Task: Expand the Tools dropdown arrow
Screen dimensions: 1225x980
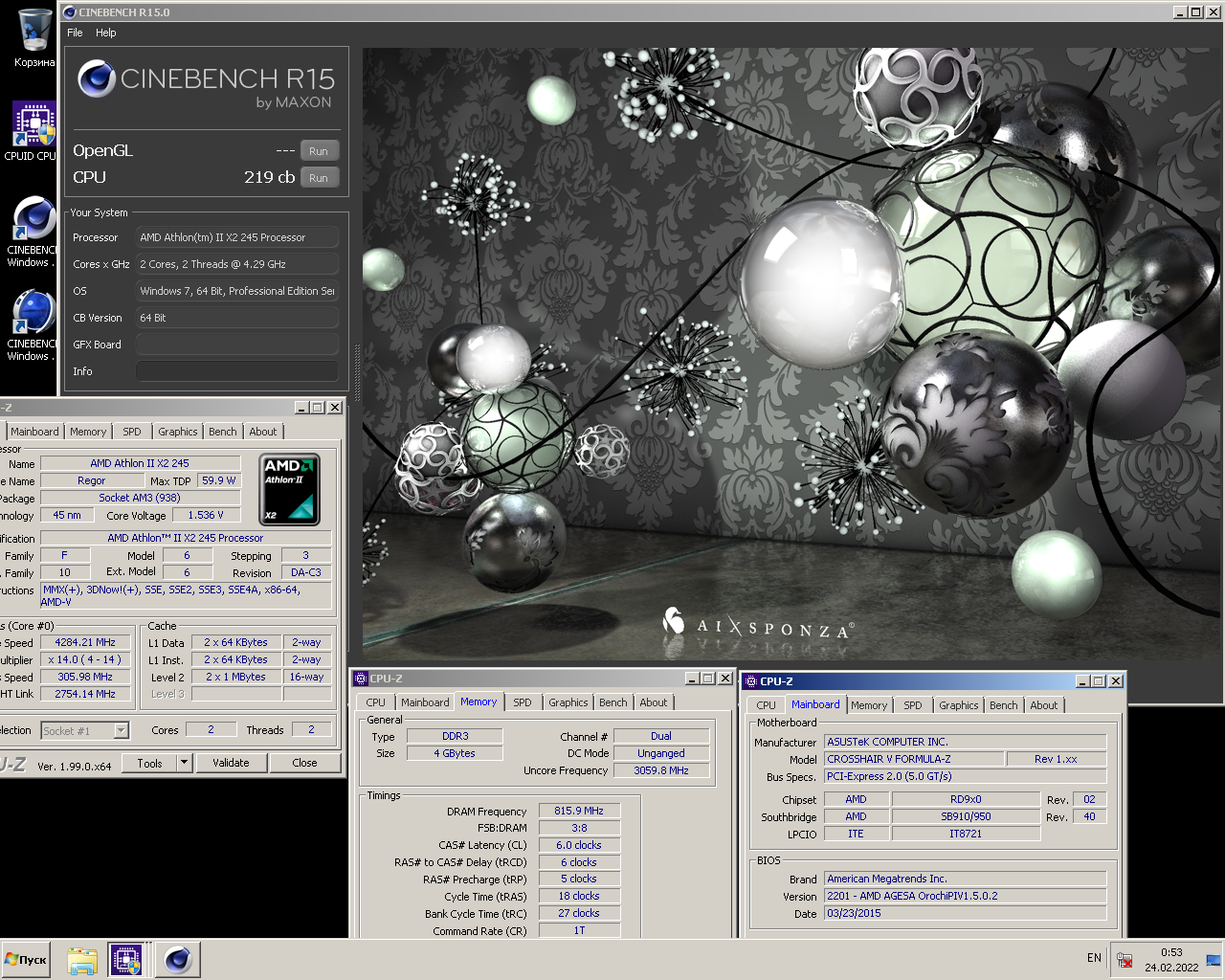Action: pos(185,763)
